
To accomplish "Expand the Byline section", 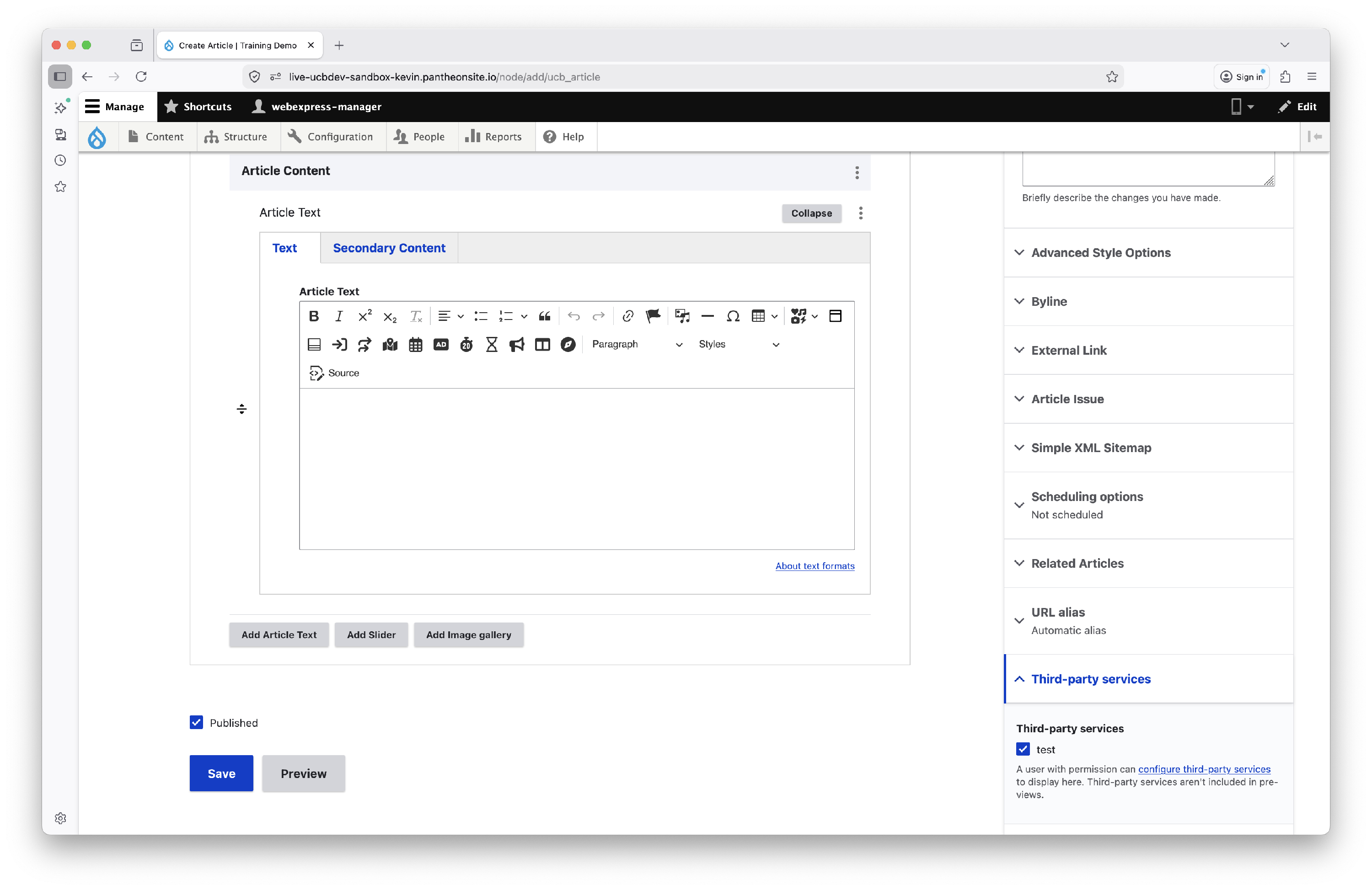I will click(1049, 301).
